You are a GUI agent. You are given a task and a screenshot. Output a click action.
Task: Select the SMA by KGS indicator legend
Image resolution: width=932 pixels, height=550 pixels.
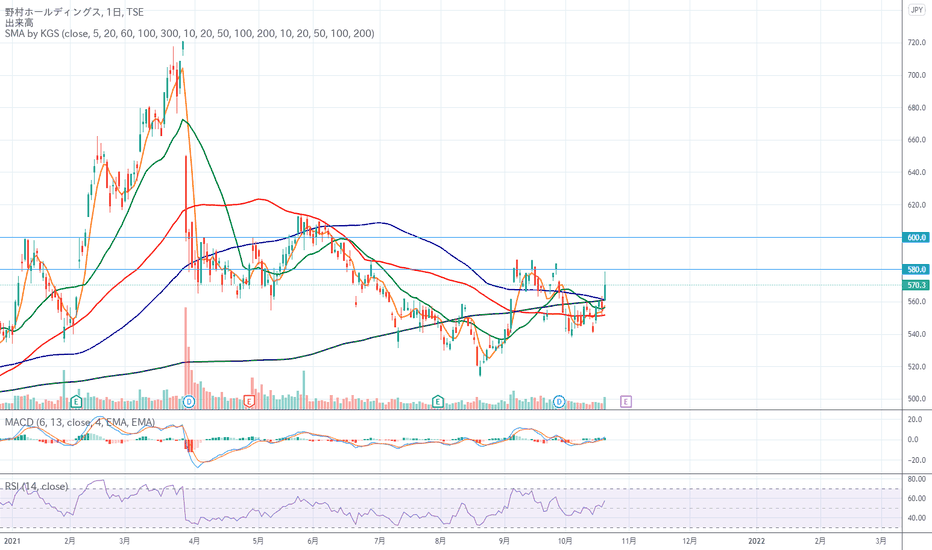(190, 33)
